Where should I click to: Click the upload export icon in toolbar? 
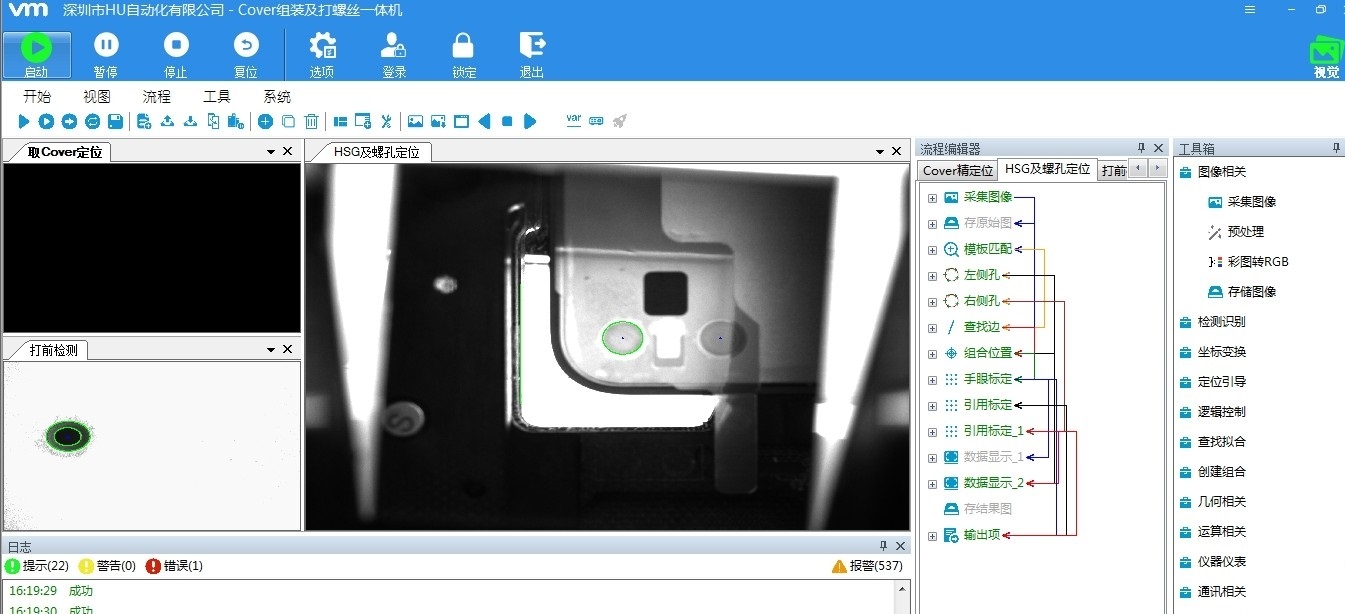(x=167, y=122)
